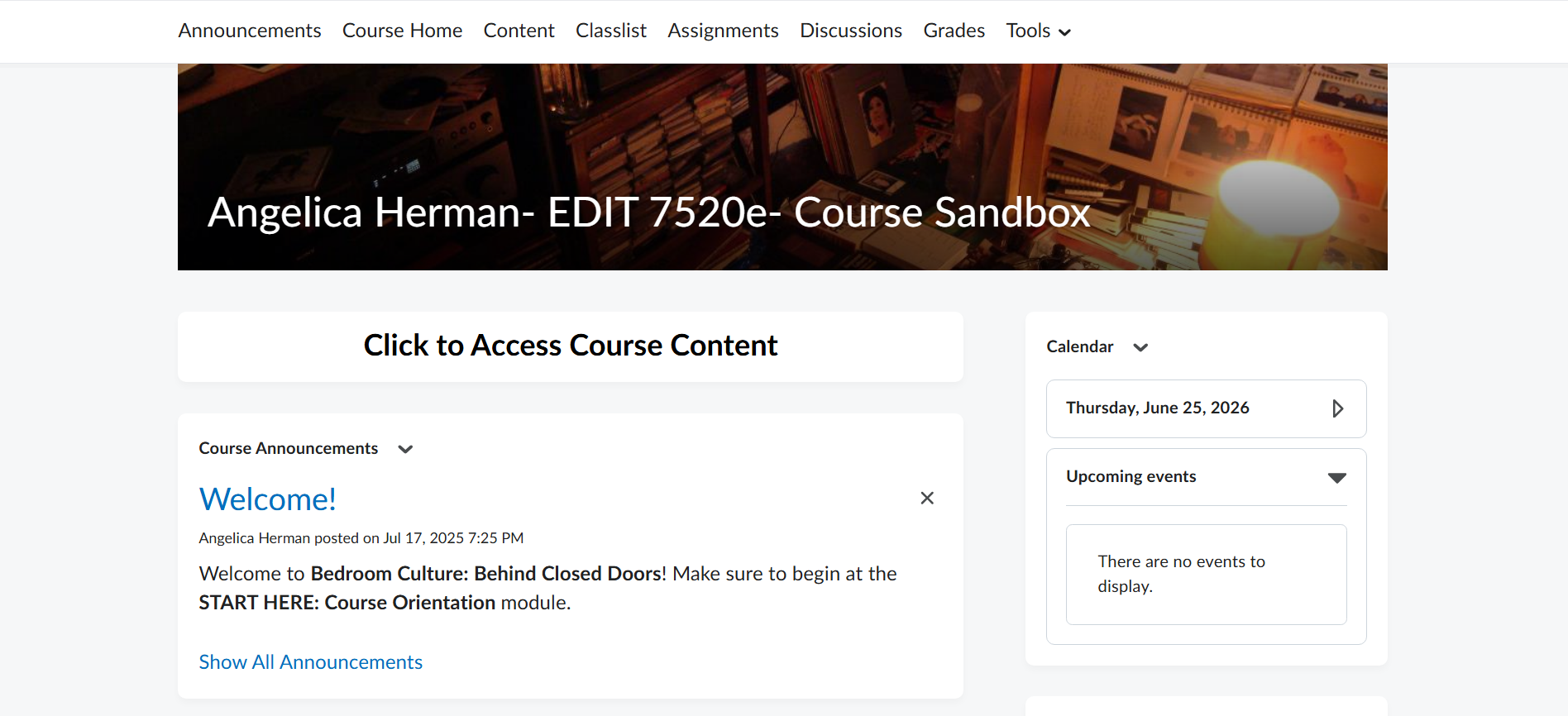
Task: Click 'There are no events to display' text
Action: 1181,574
